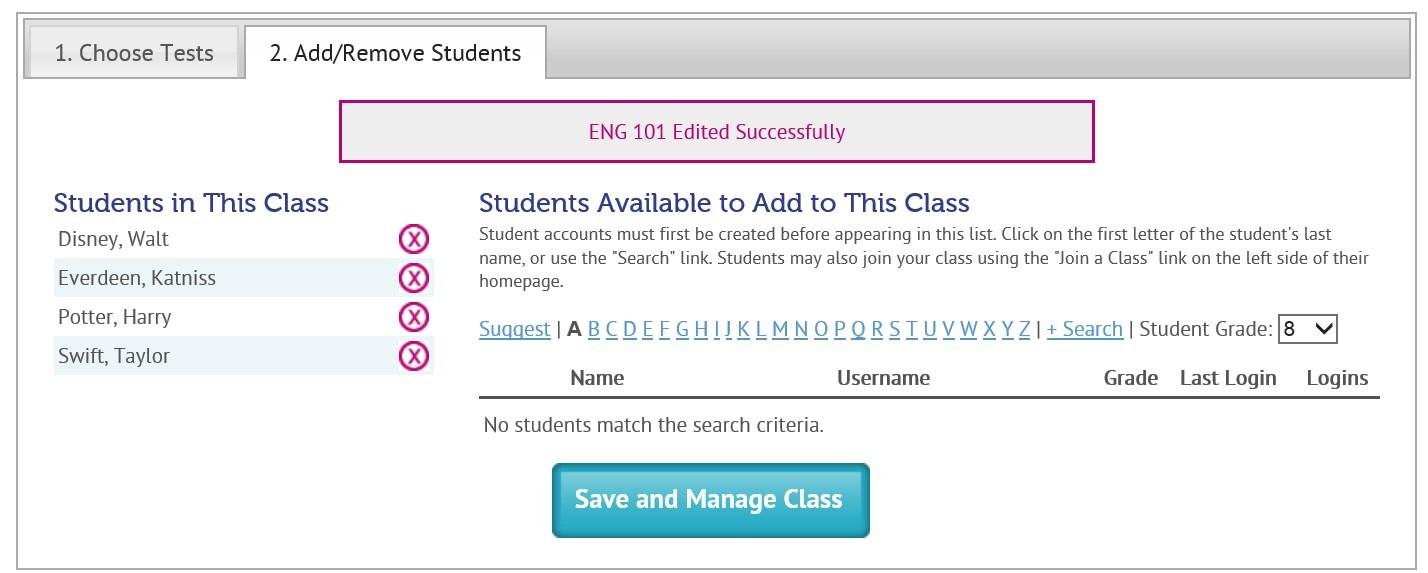Image resolution: width=1428 pixels, height=573 pixels.
Task: Select the Add/Remove Students tab
Action: point(395,53)
